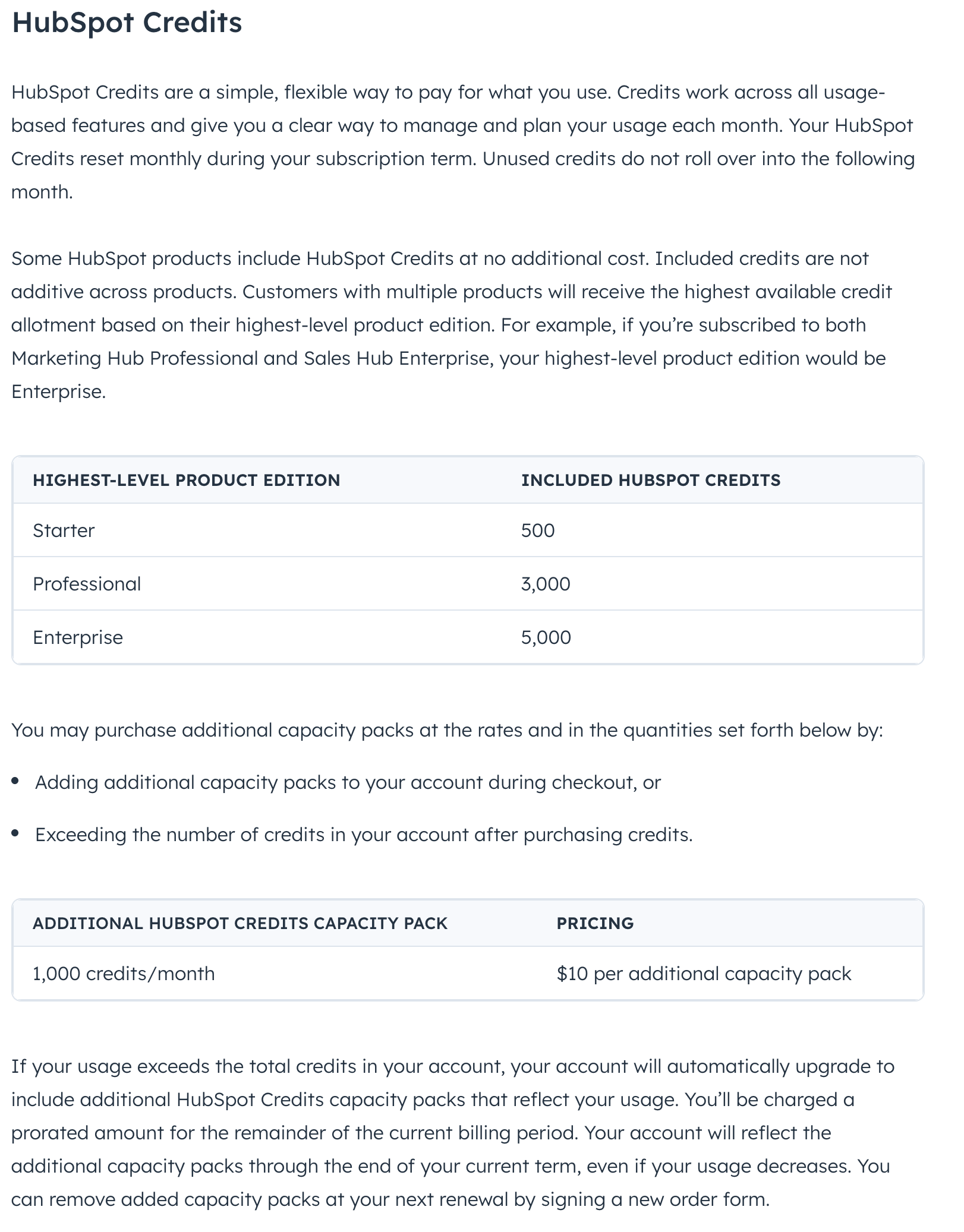Click the 5,000 credits value
Image resolution: width=964 pixels, height=1232 pixels.
(546, 637)
